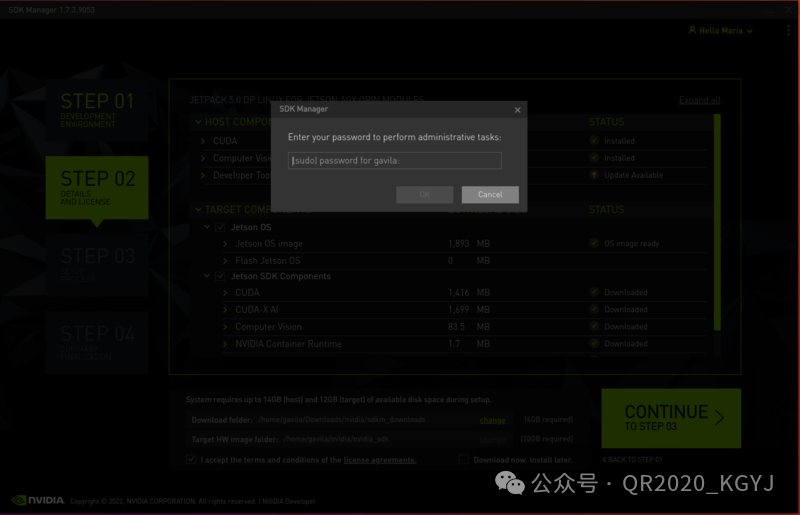Open the three-dot options menu
The image size is (800, 515).
pyautogui.click(x=788, y=31)
